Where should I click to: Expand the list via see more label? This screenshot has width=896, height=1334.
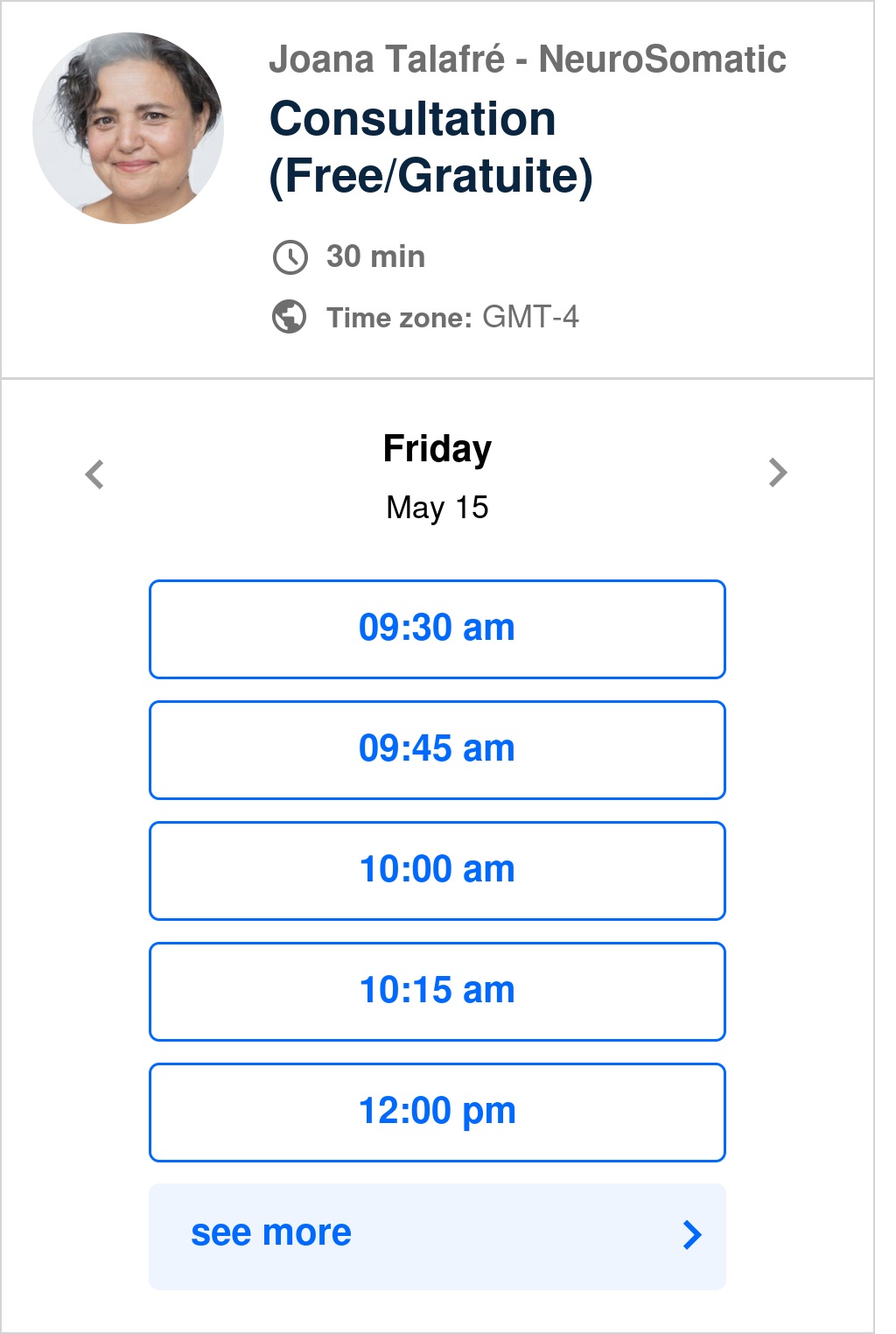click(271, 1232)
